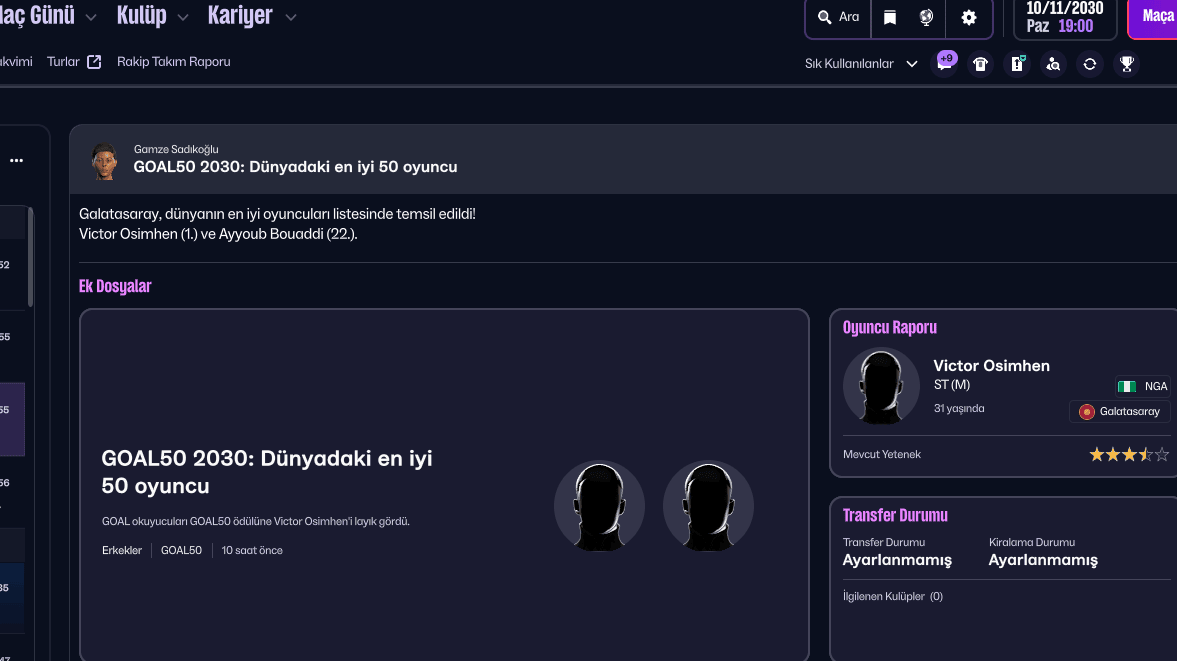Click the globe world icon
Screen dimensions: 1177x661
pyautogui.click(x=926, y=18)
